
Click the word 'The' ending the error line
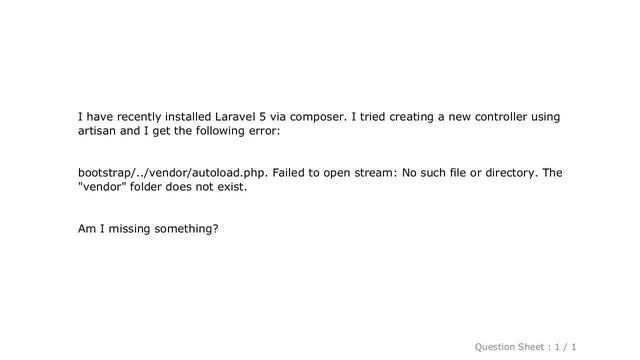(x=552, y=173)
